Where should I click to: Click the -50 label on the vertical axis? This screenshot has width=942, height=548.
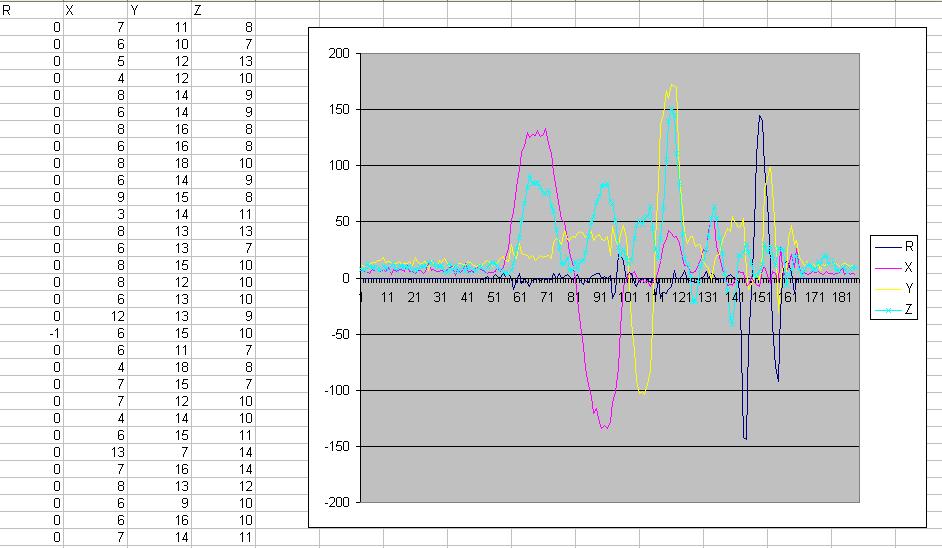click(340, 334)
